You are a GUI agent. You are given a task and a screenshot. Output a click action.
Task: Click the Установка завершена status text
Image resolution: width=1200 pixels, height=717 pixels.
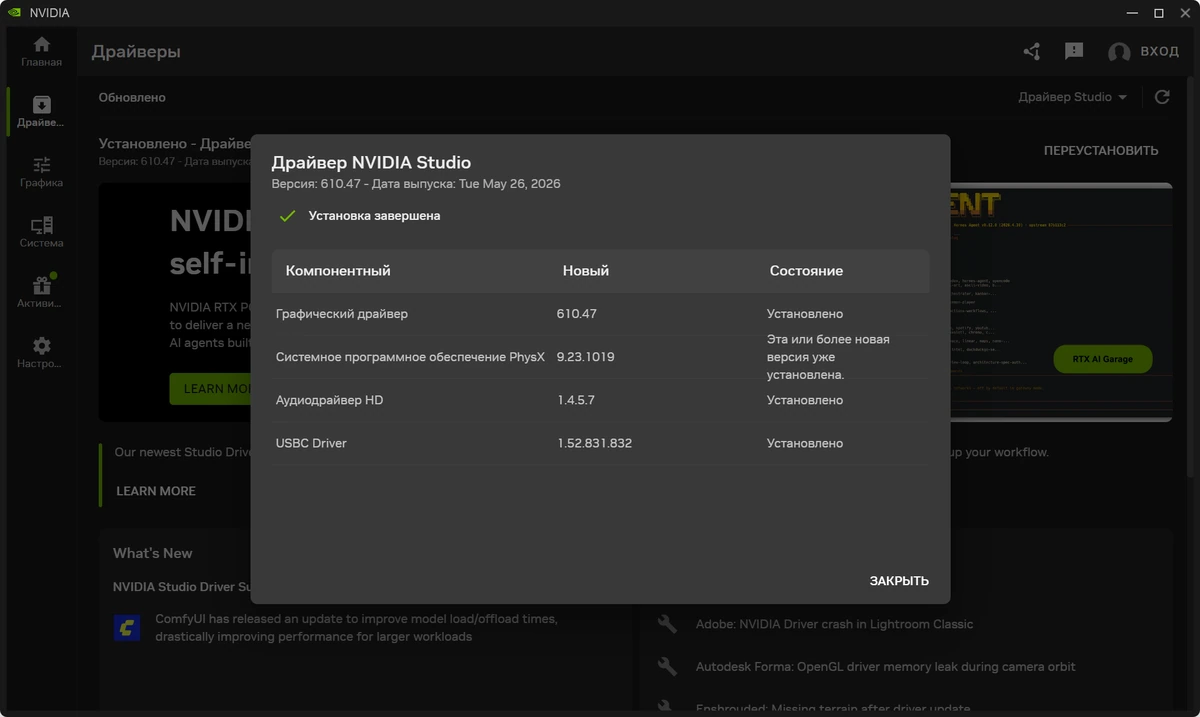pos(374,215)
